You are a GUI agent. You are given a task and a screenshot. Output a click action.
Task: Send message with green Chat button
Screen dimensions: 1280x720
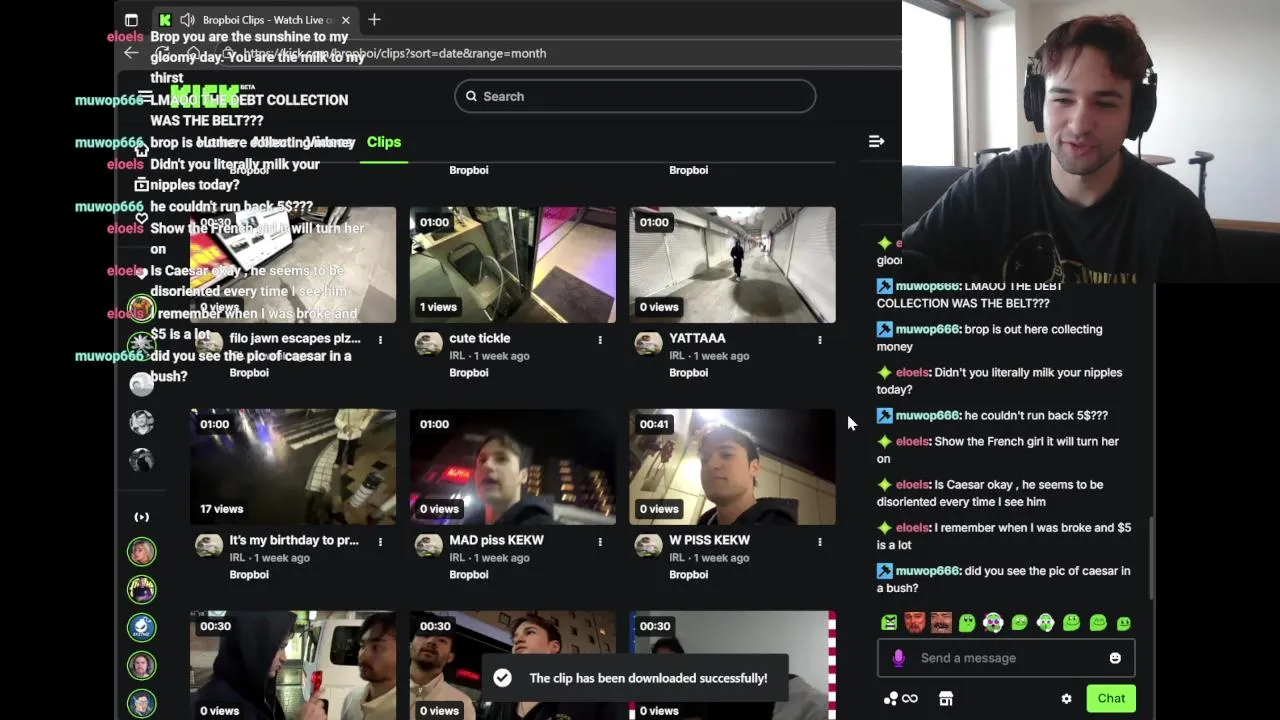tap(1111, 699)
